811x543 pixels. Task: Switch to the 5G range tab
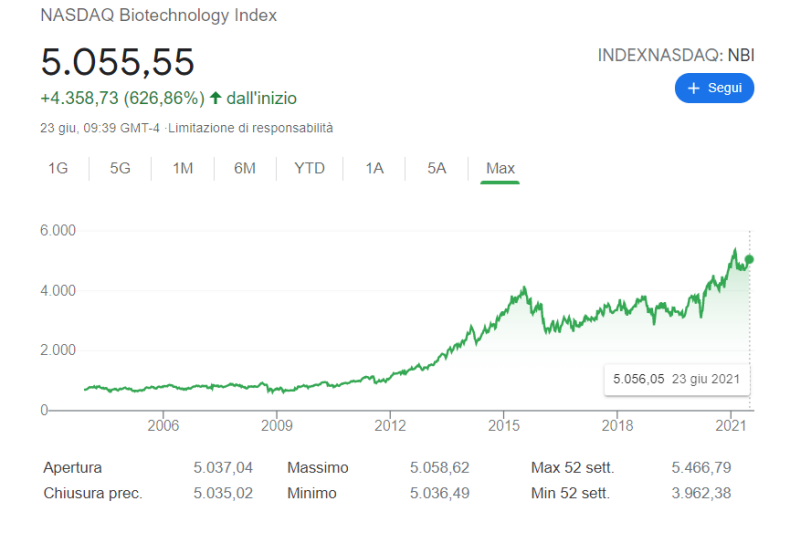(120, 169)
